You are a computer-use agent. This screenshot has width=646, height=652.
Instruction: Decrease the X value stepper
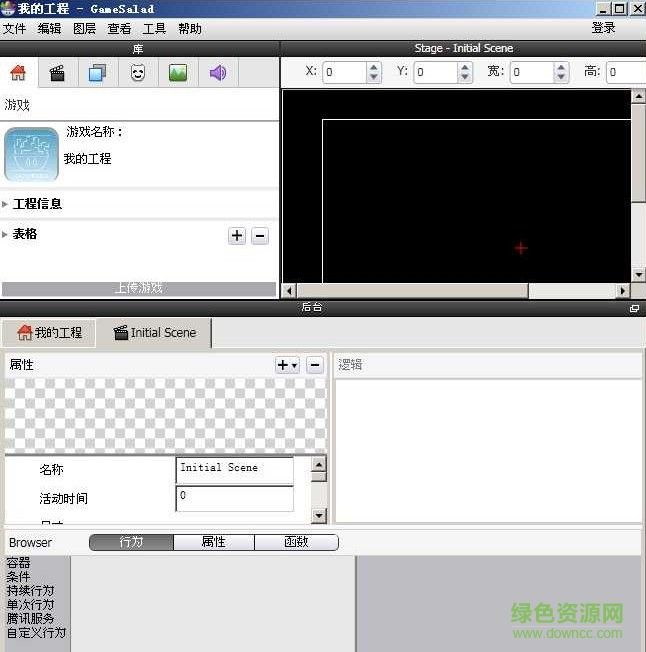(x=374, y=77)
